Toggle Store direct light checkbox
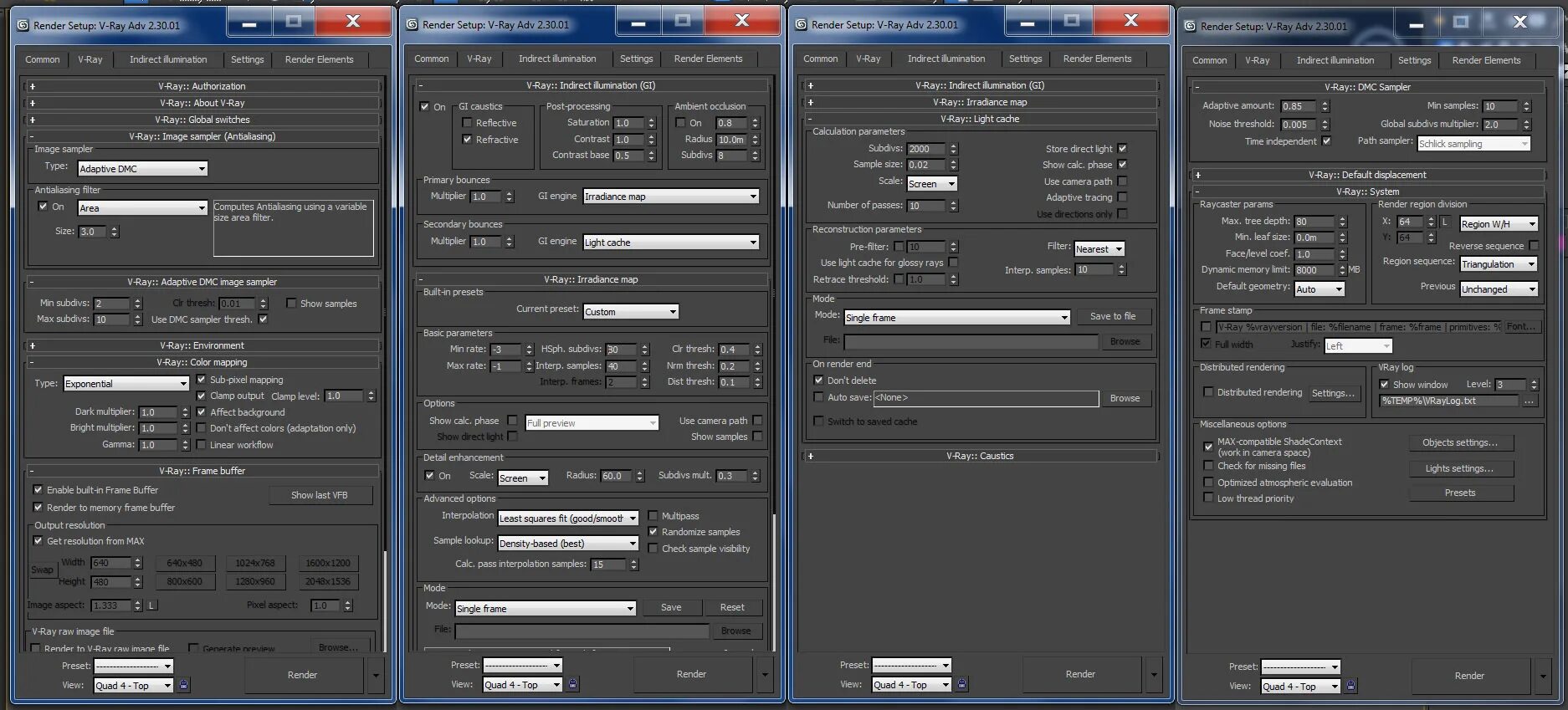The height and width of the screenshot is (710, 1568). 1122,148
